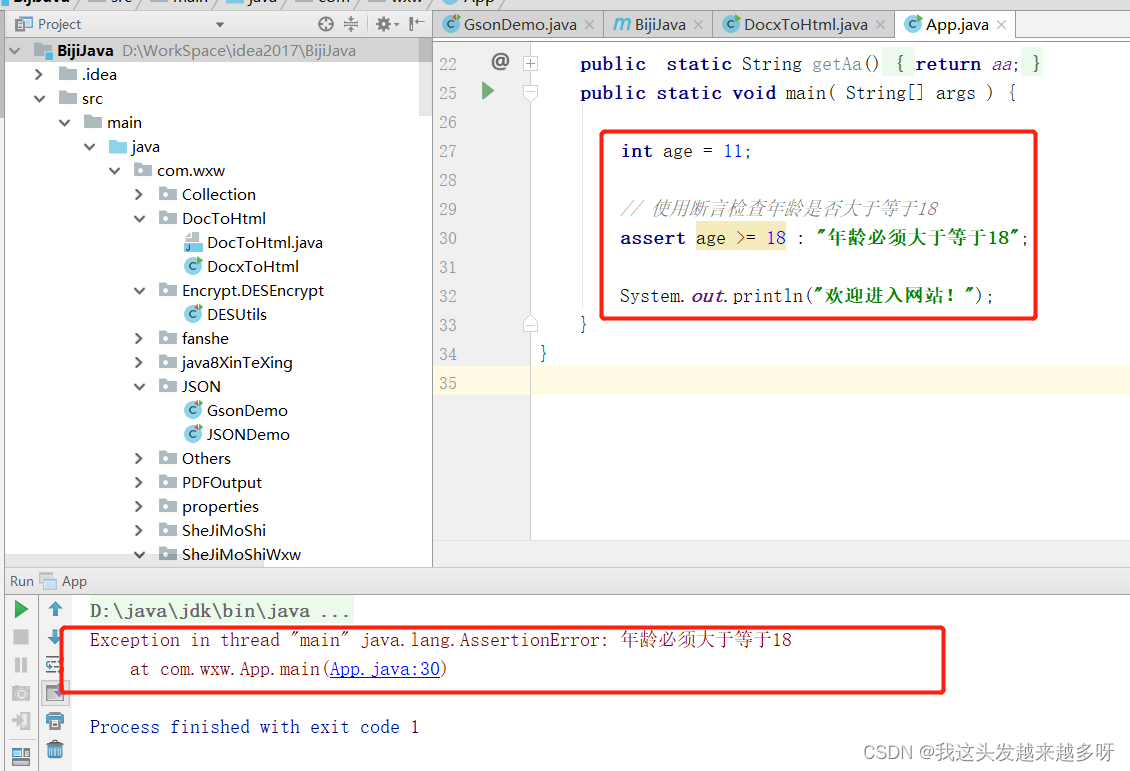
Task: Click the up stack trace arrow
Action: click(x=55, y=610)
